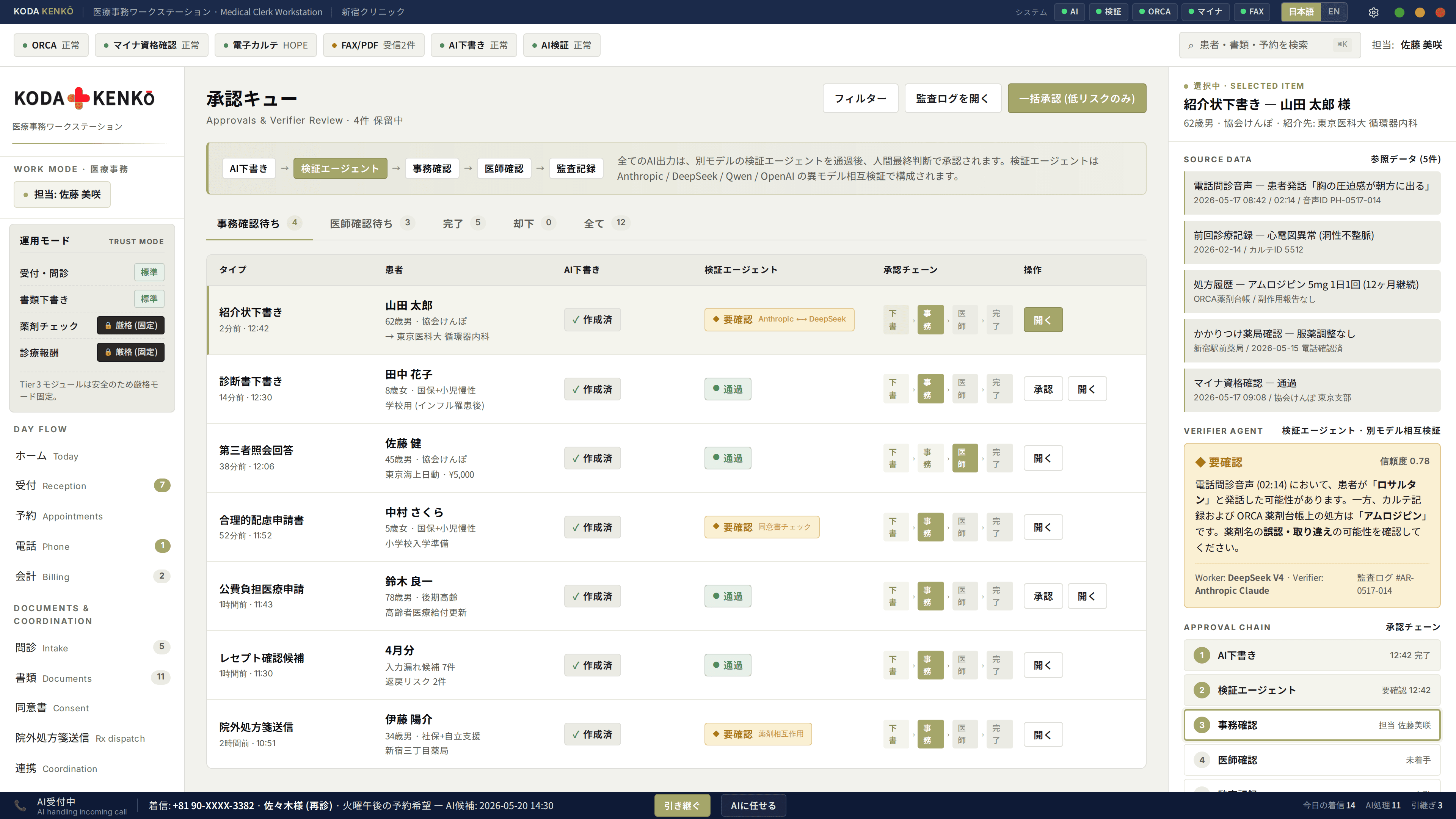
Task: Click the AI system status indicator
Action: [1069, 12]
